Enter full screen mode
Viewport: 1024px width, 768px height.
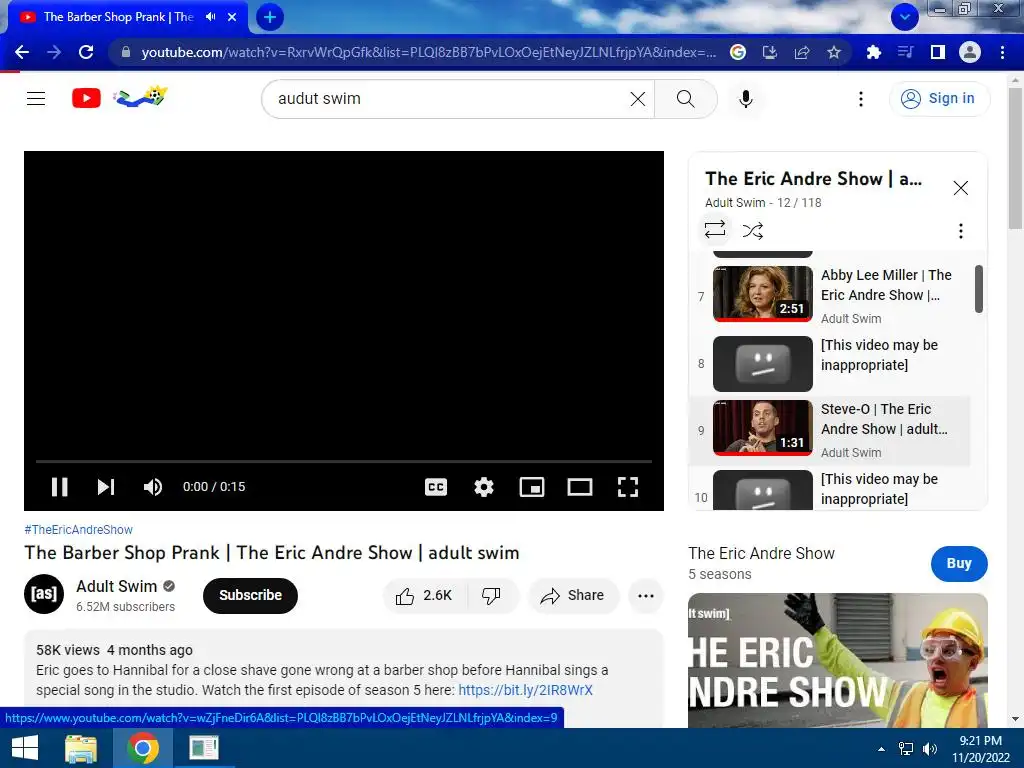(628, 487)
